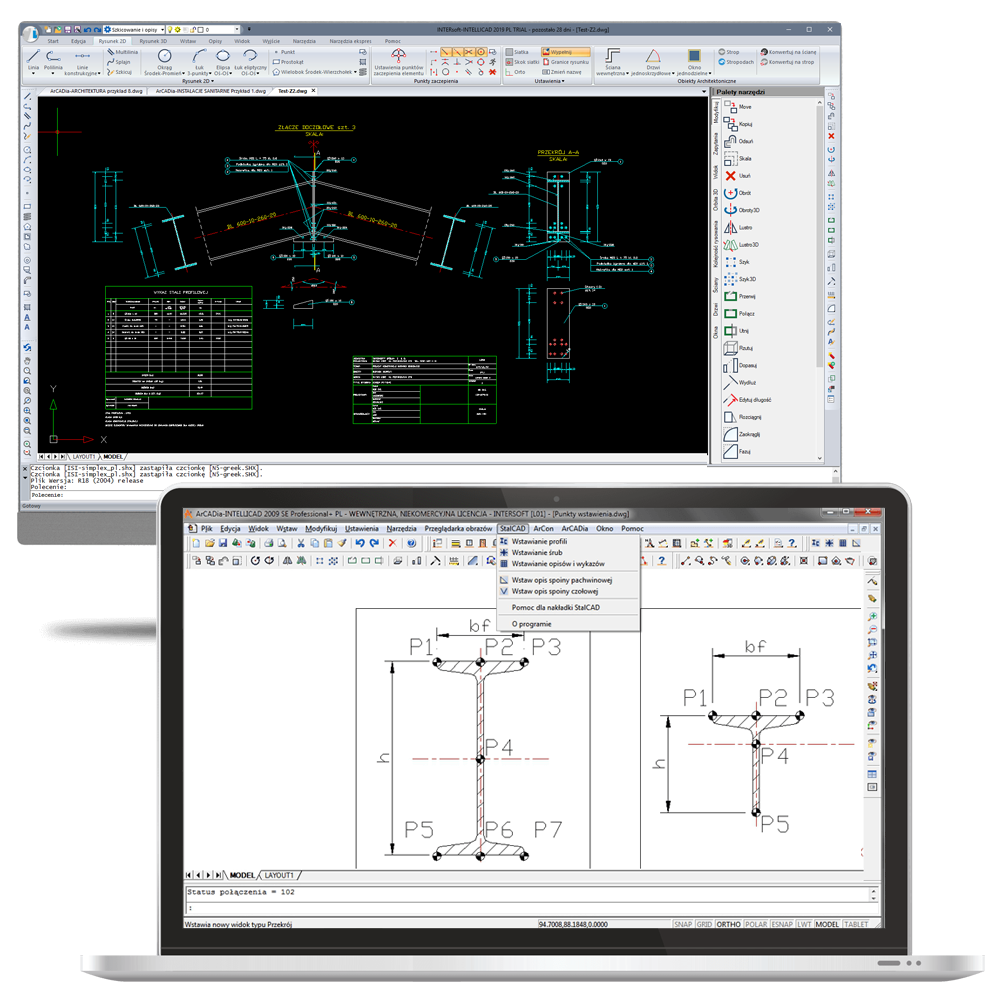Select Wydłuż extend tool in palette
Image resolution: width=1000 pixels, height=1000 pixels.
[x=740, y=383]
